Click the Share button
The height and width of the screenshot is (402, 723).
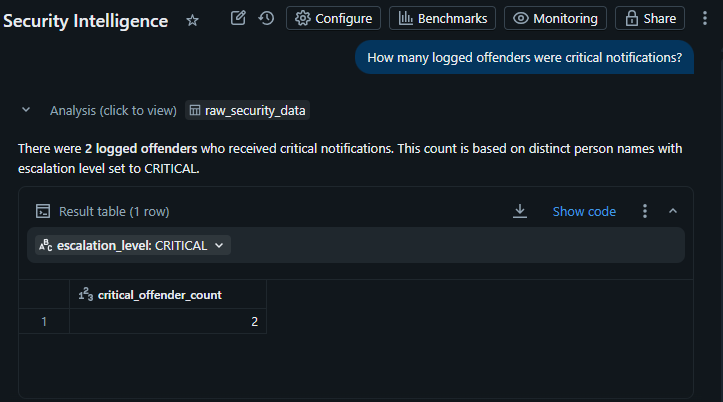click(650, 18)
